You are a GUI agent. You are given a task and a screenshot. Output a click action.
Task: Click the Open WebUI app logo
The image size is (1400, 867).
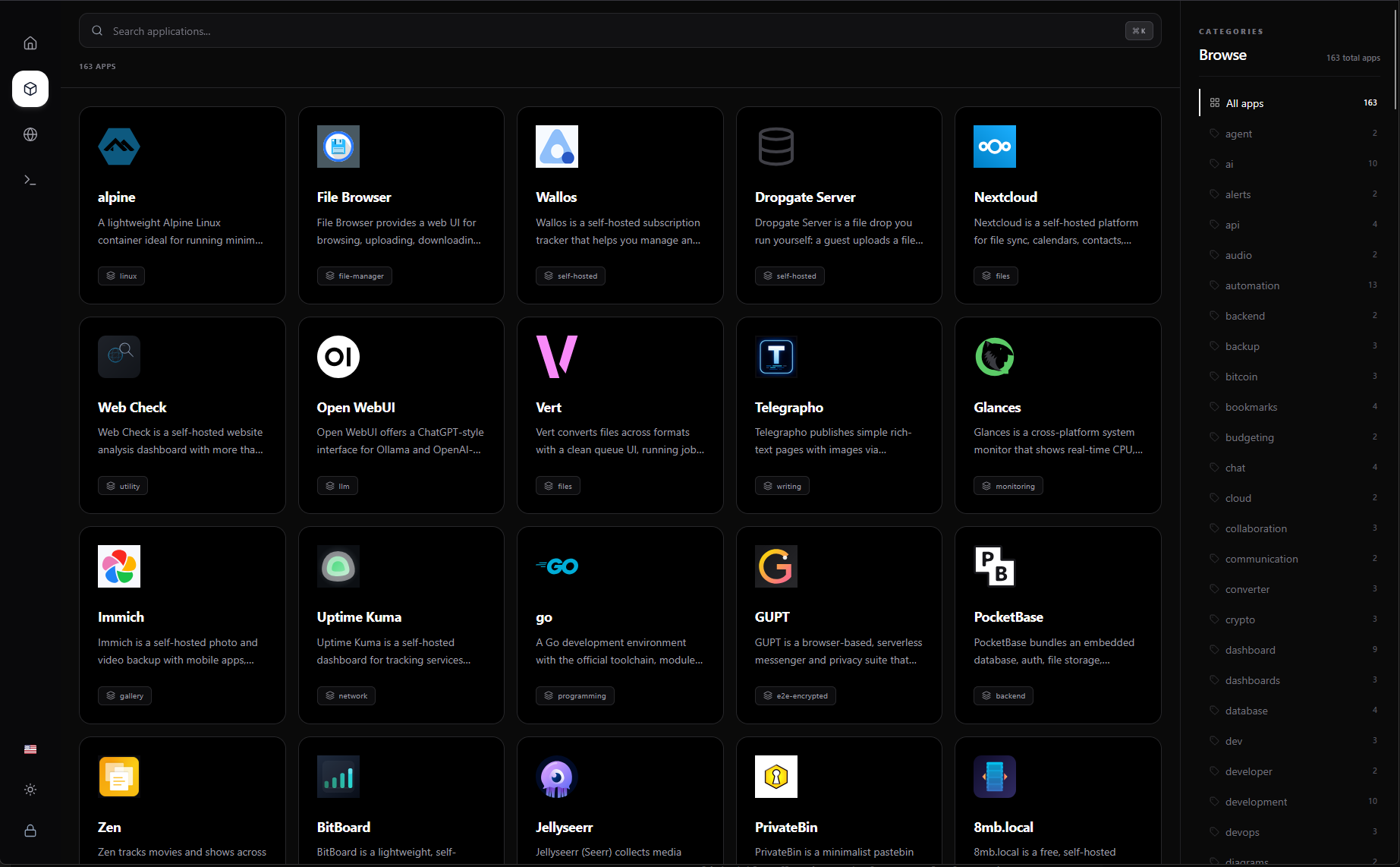(x=338, y=357)
